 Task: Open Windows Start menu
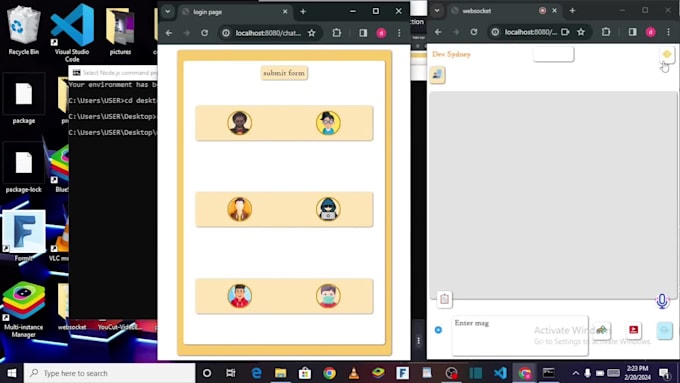click(12, 373)
